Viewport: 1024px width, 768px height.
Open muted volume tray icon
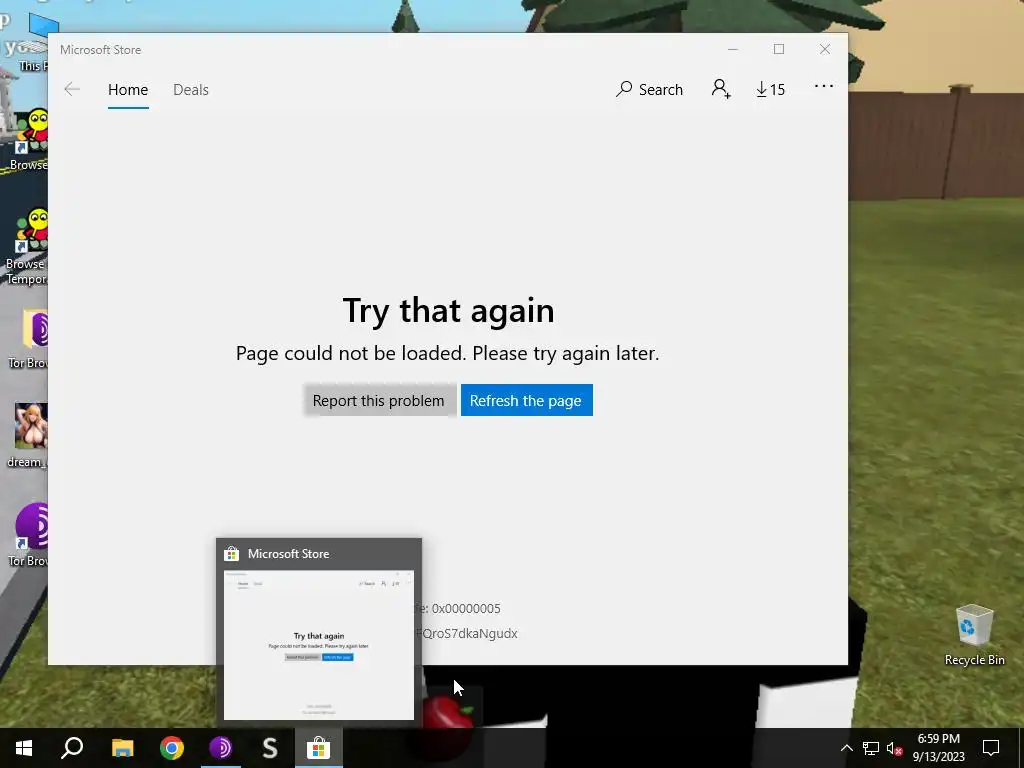894,748
